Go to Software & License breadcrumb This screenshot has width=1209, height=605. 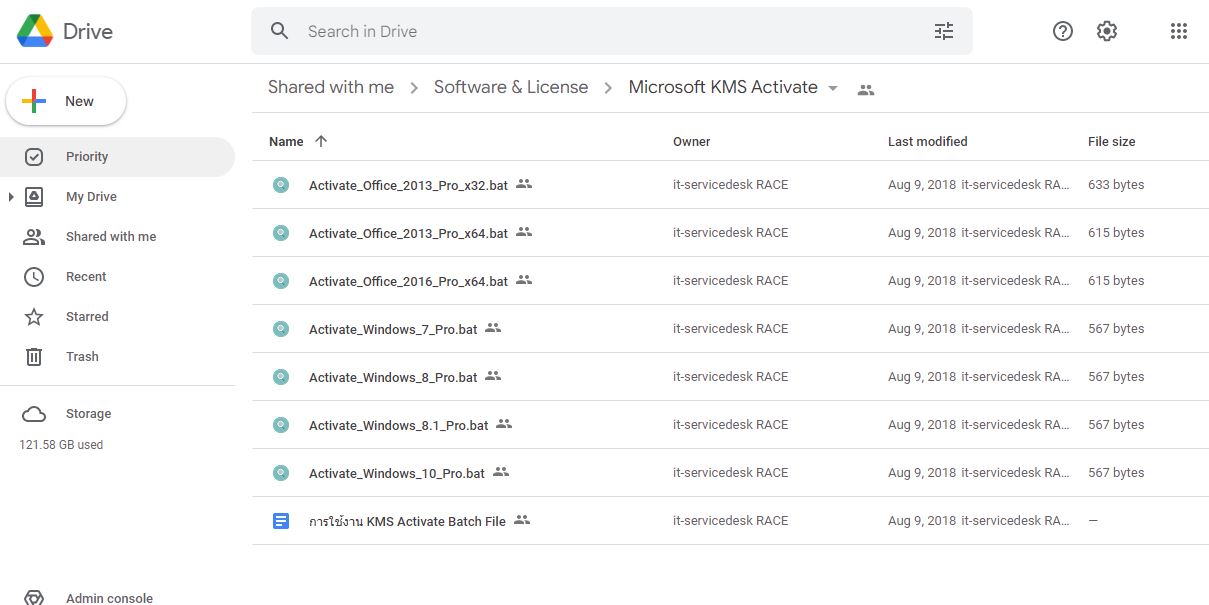(x=511, y=87)
